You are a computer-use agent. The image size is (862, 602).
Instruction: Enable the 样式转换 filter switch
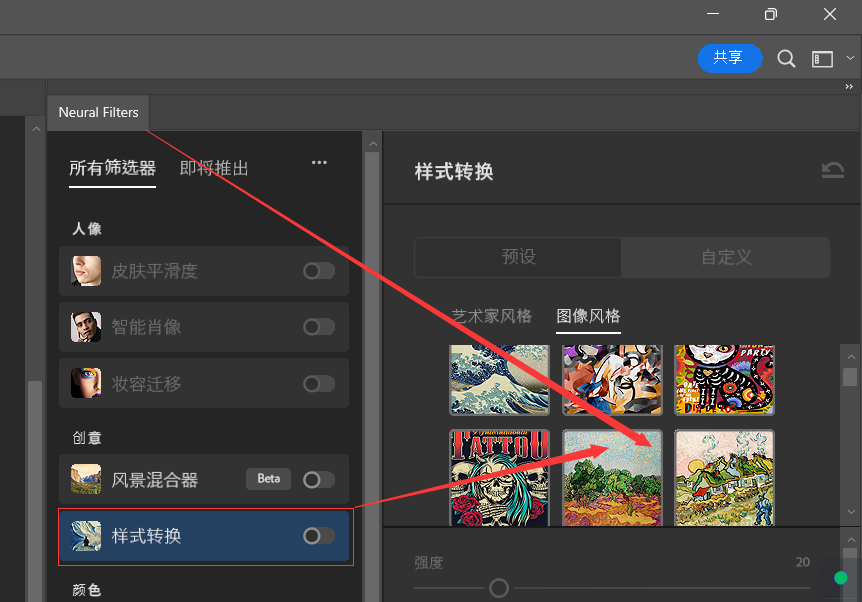point(319,535)
